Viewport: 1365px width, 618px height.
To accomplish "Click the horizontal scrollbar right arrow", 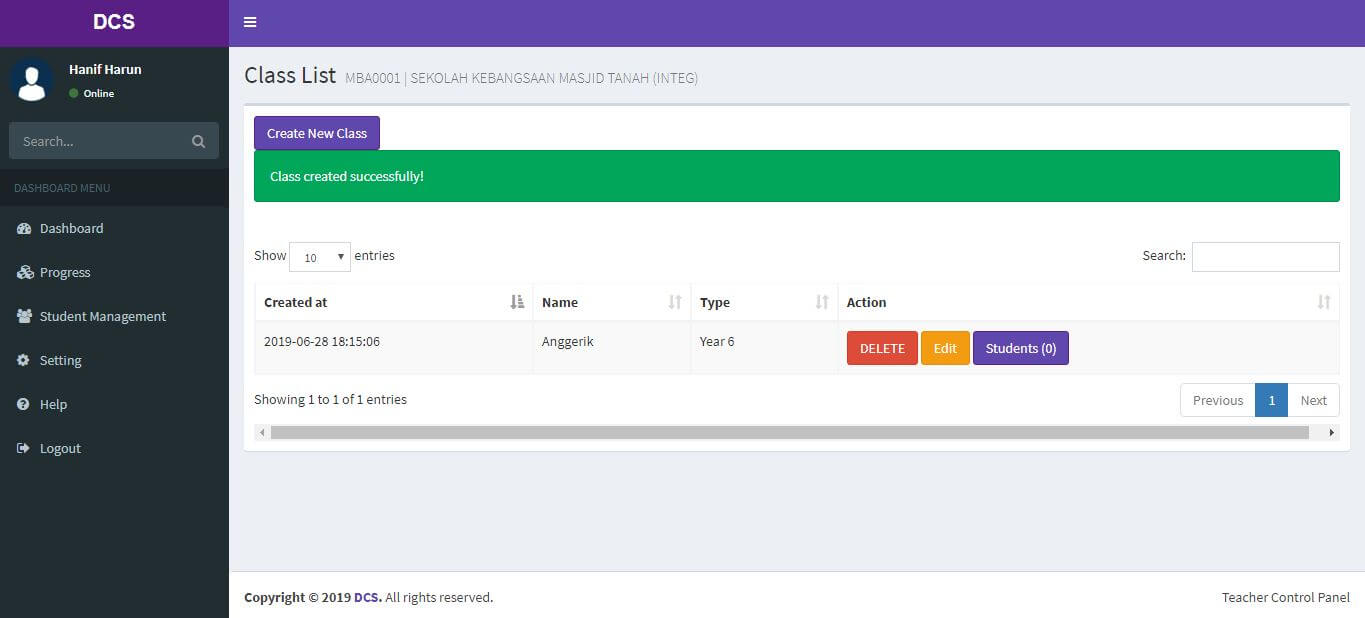I will pyautogui.click(x=1332, y=433).
